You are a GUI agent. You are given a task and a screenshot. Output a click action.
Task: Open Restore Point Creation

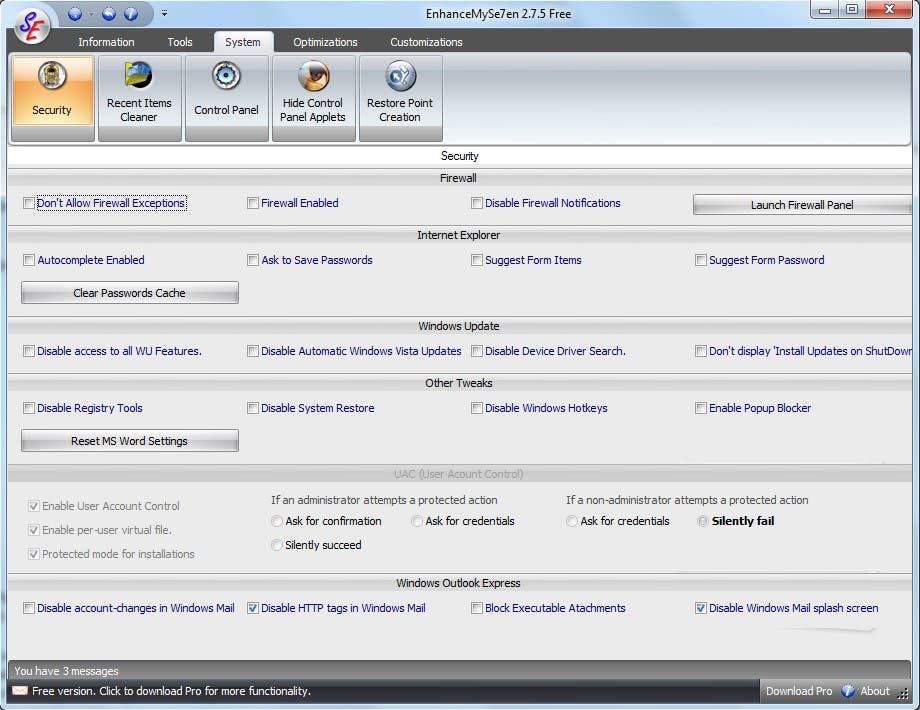(x=400, y=98)
